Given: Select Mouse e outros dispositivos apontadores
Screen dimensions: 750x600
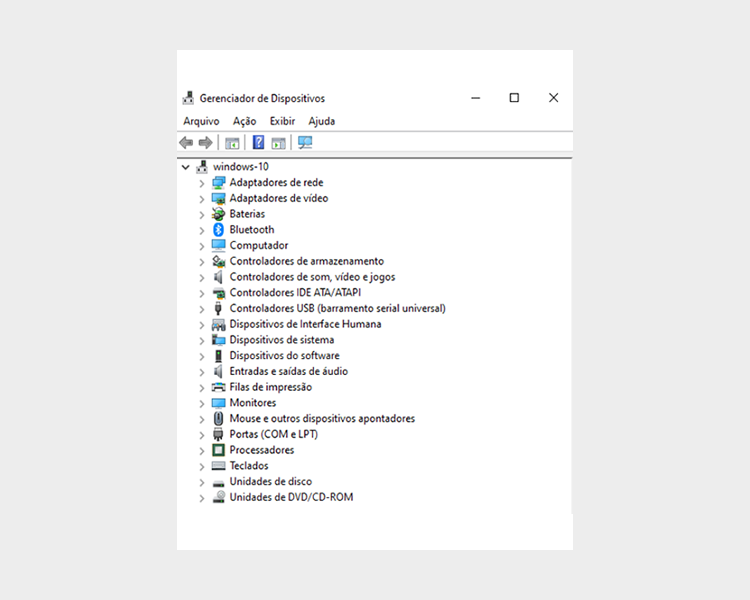Looking at the screenshot, I should click(321, 419).
